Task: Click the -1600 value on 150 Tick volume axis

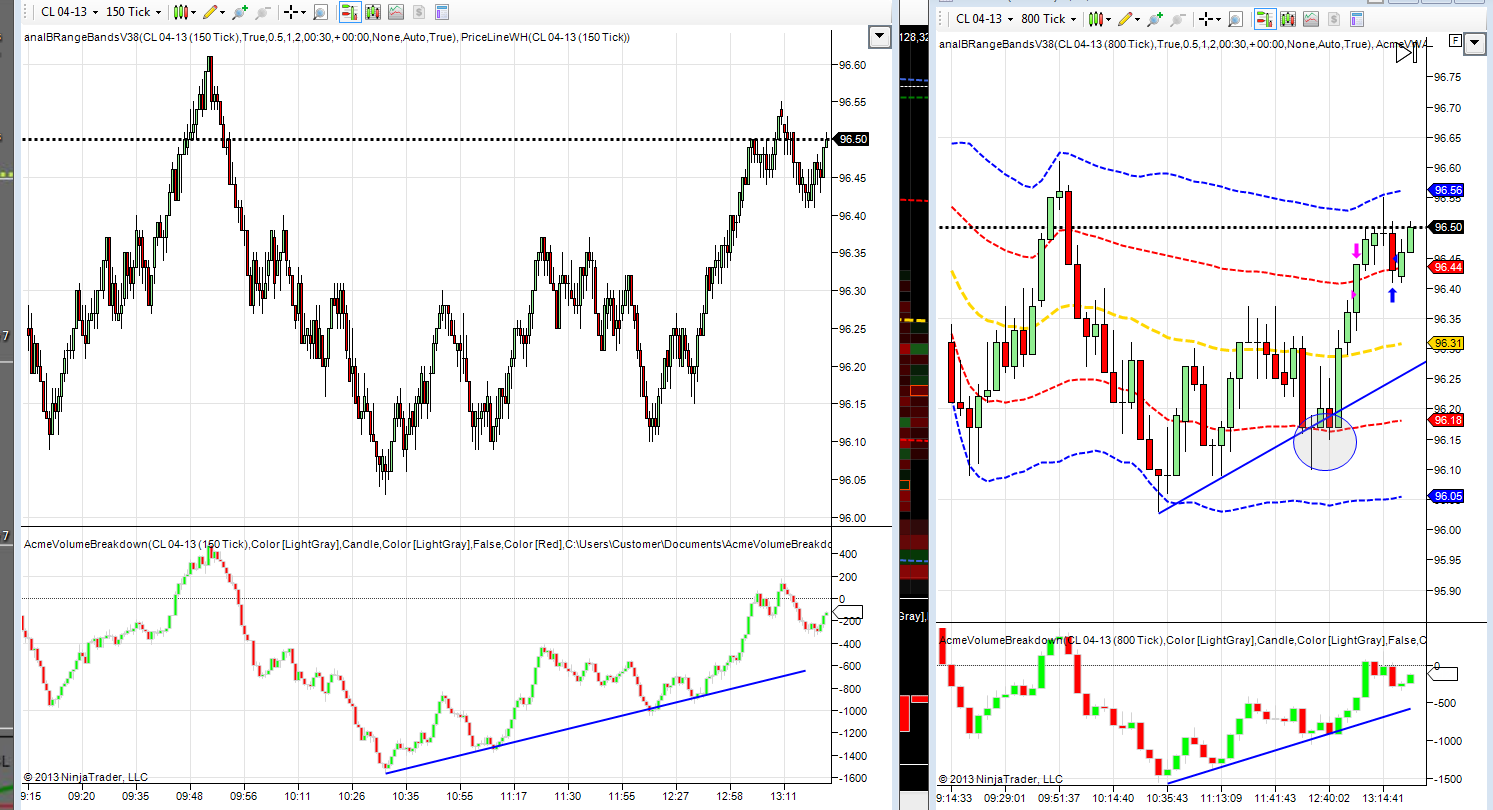Action: click(853, 778)
